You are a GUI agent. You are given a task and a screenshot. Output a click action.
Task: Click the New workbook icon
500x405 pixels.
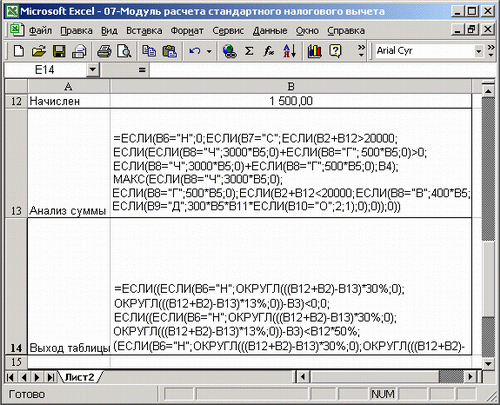[19, 51]
